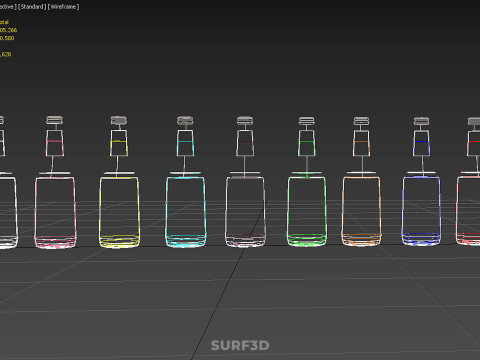Pick the cap above the cyan bottle
The height and width of the screenshot is (360, 480).
pyautogui.click(x=185, y=120)
